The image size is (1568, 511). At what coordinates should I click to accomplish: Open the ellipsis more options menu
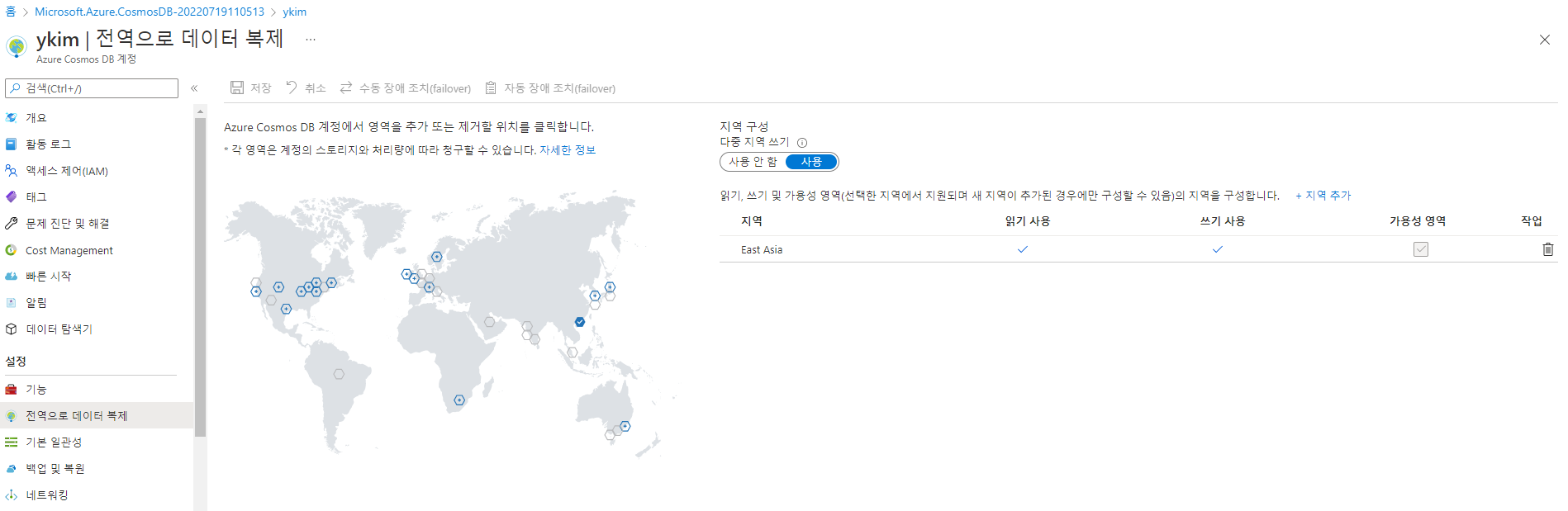(x=311, y=40)
